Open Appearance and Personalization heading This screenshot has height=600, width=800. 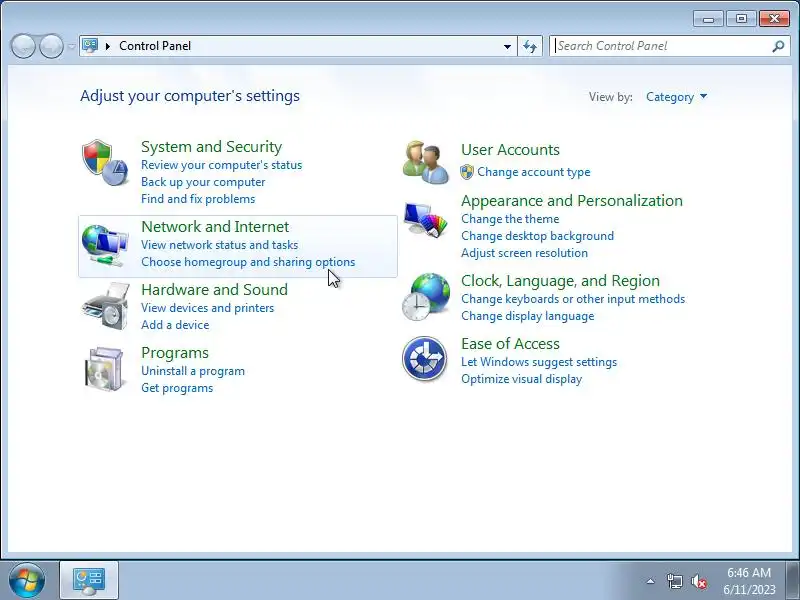tap(571, 201)
